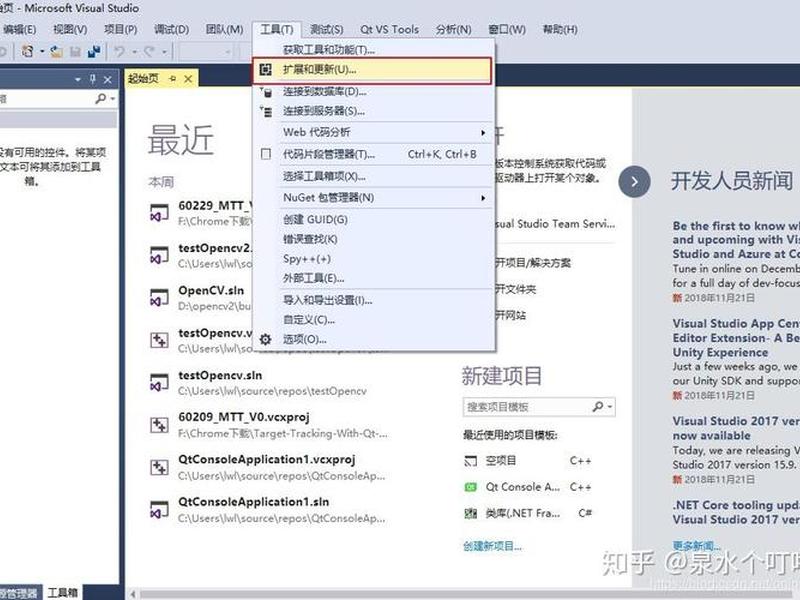Viewport: 800px width, 600px height.
Task: Click the 更多新闻... link
Action: pos(696,546)
